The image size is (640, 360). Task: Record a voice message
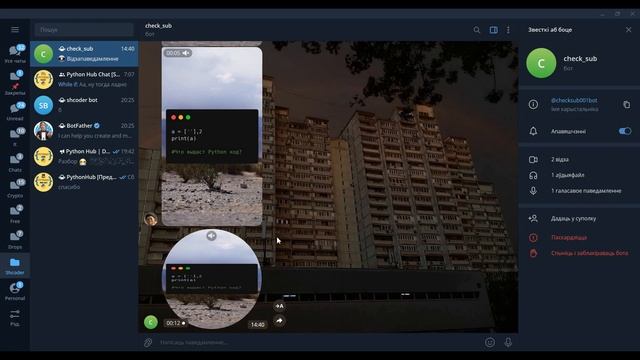508,342
